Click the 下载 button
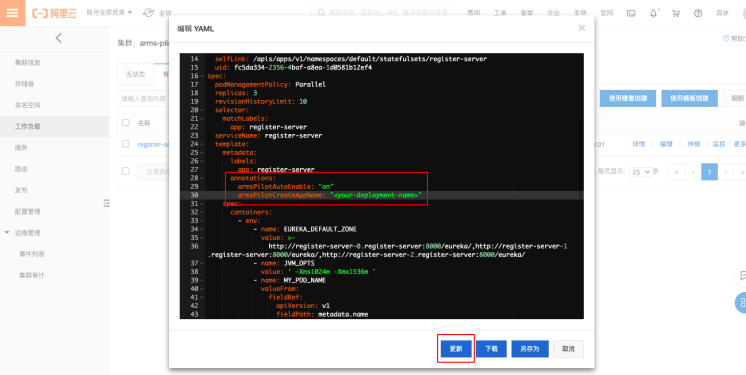Viewport: 746px width, 375px height. click(x=491, y=349)
